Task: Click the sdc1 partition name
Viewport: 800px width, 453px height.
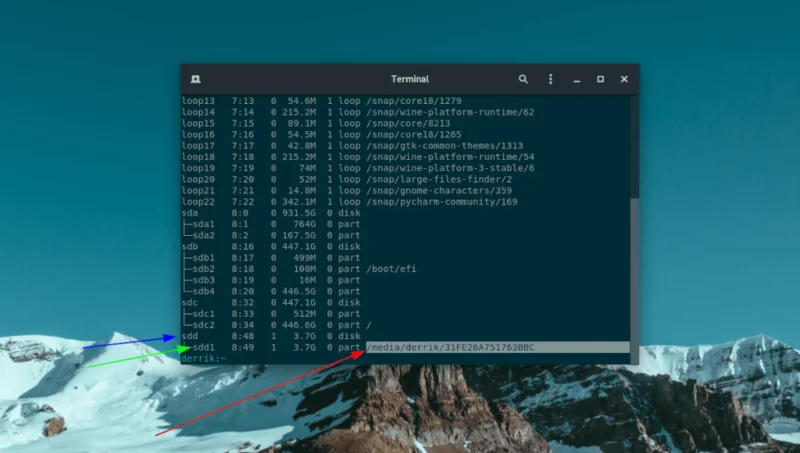Action: click(203, 314)
